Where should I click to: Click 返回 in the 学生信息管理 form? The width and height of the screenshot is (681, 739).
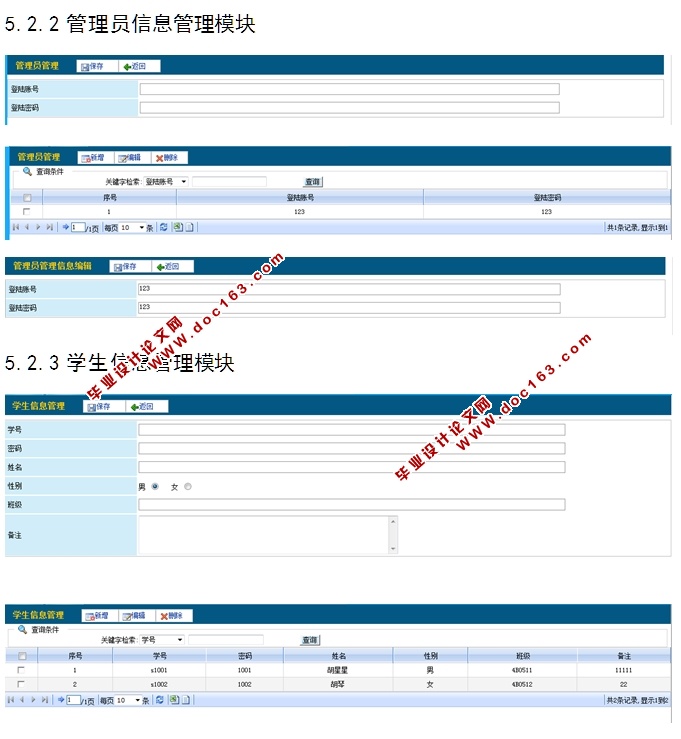[147, 407]
